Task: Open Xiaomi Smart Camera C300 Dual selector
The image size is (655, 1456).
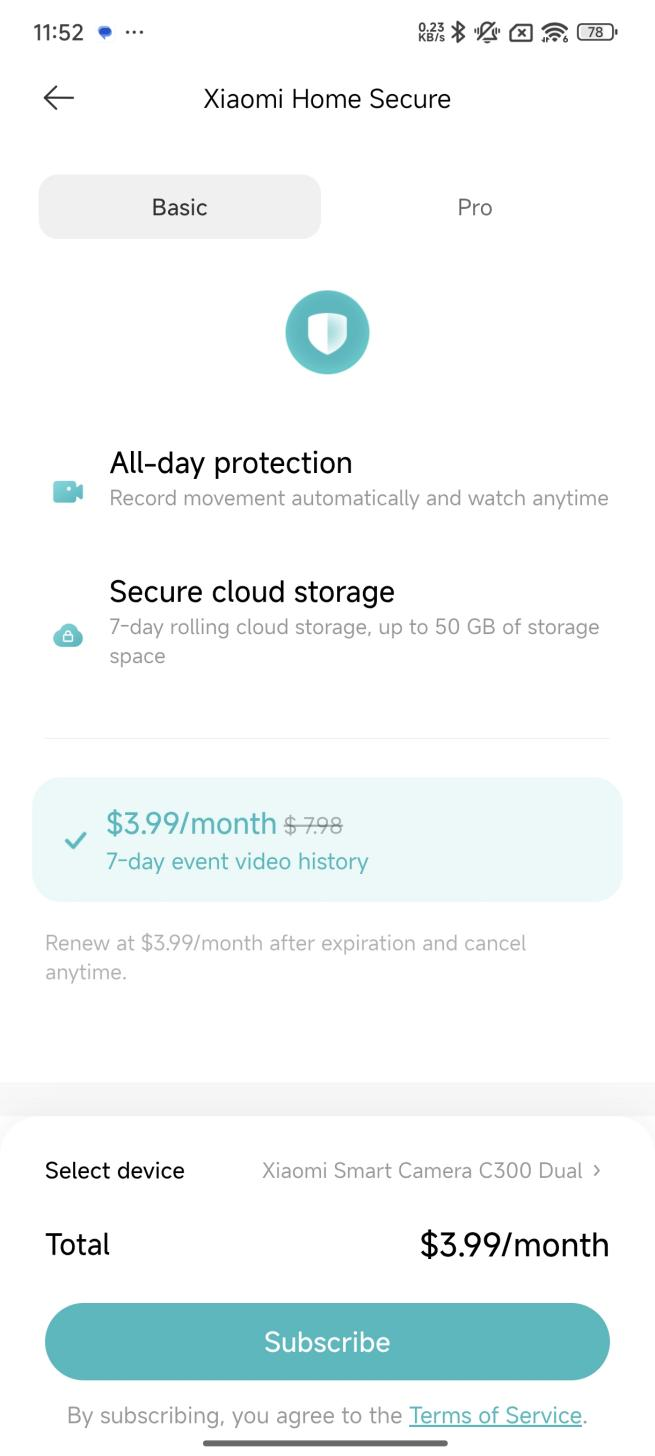Action: tap(422, 1171)
